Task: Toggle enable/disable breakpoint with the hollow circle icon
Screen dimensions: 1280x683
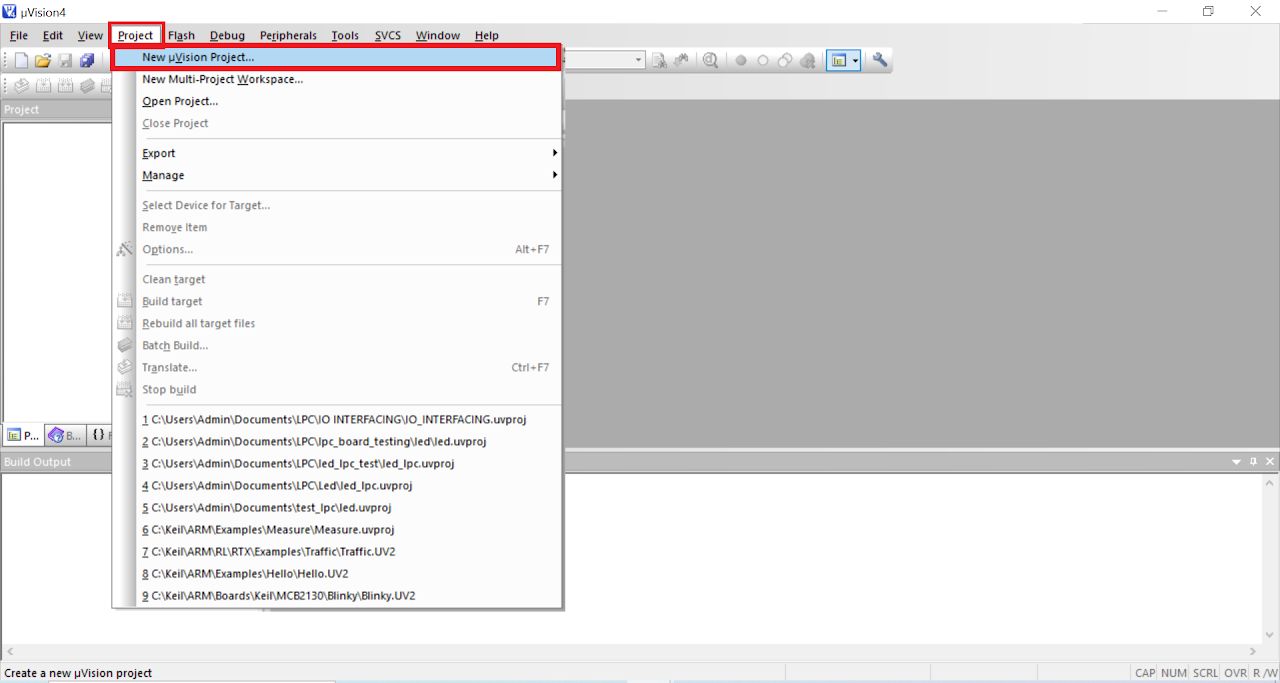Action: pos(762,60)
